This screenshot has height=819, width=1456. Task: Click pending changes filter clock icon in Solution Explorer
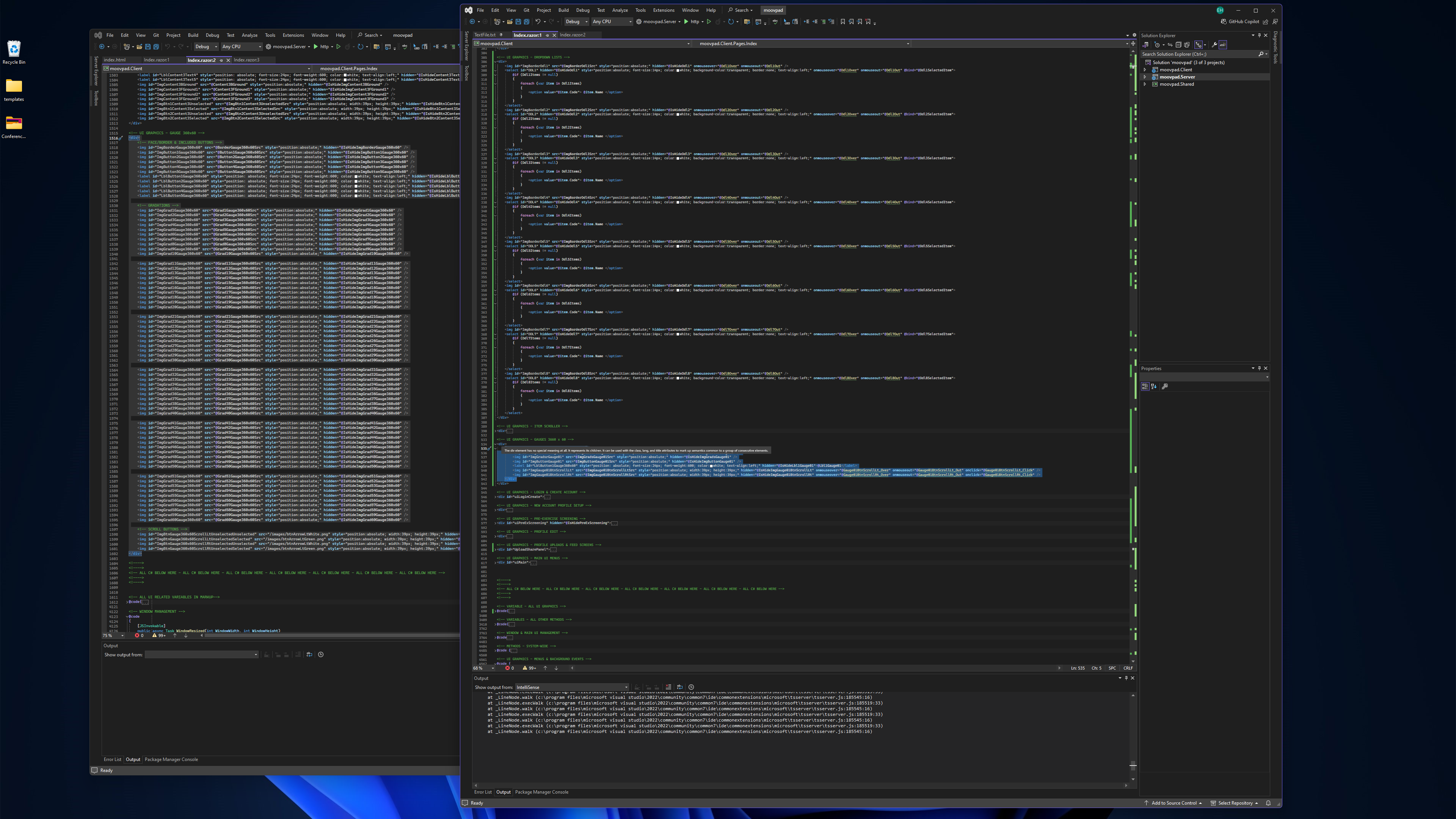1157,45
